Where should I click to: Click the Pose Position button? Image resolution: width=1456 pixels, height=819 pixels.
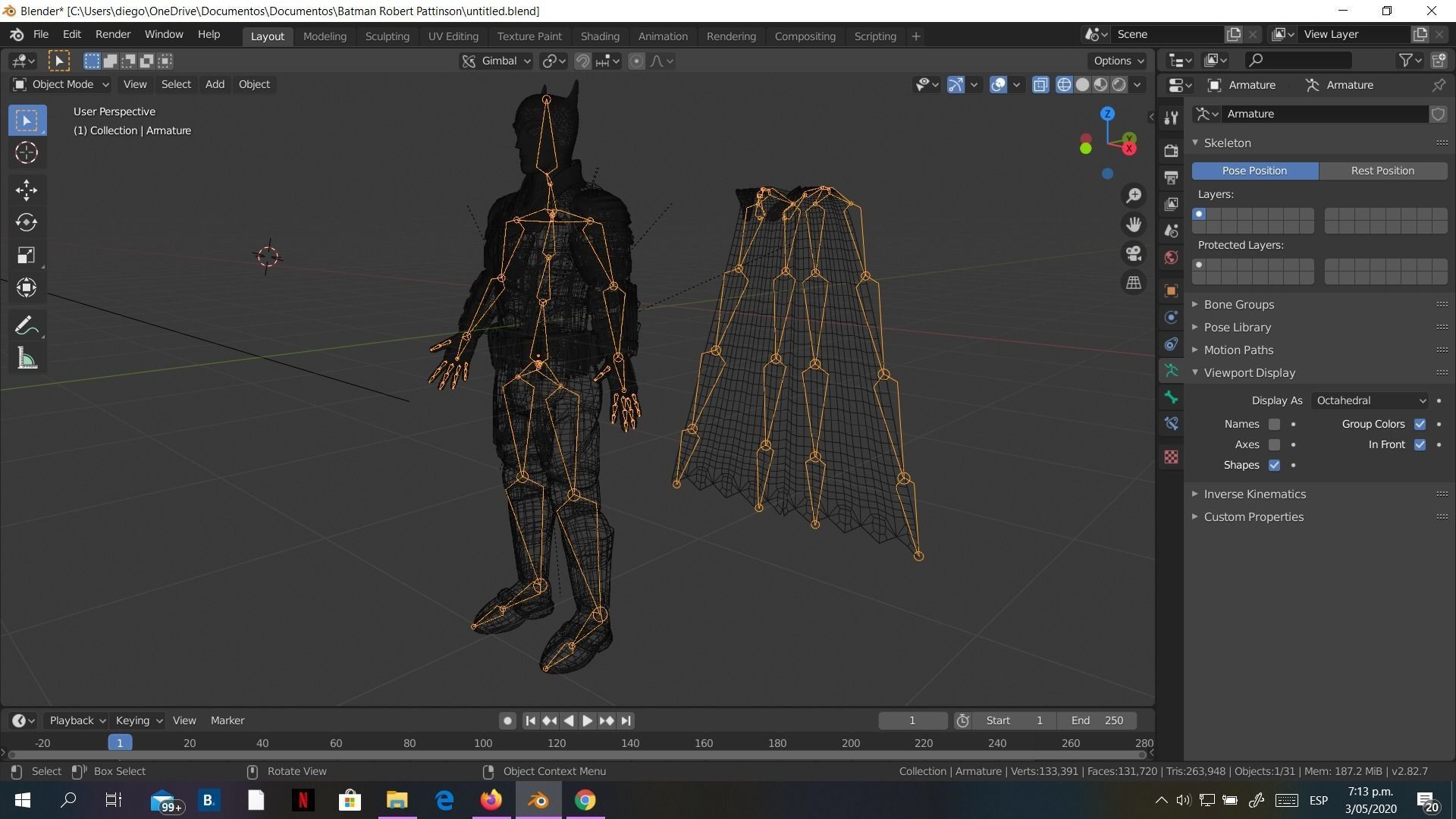coord(1254,171)
